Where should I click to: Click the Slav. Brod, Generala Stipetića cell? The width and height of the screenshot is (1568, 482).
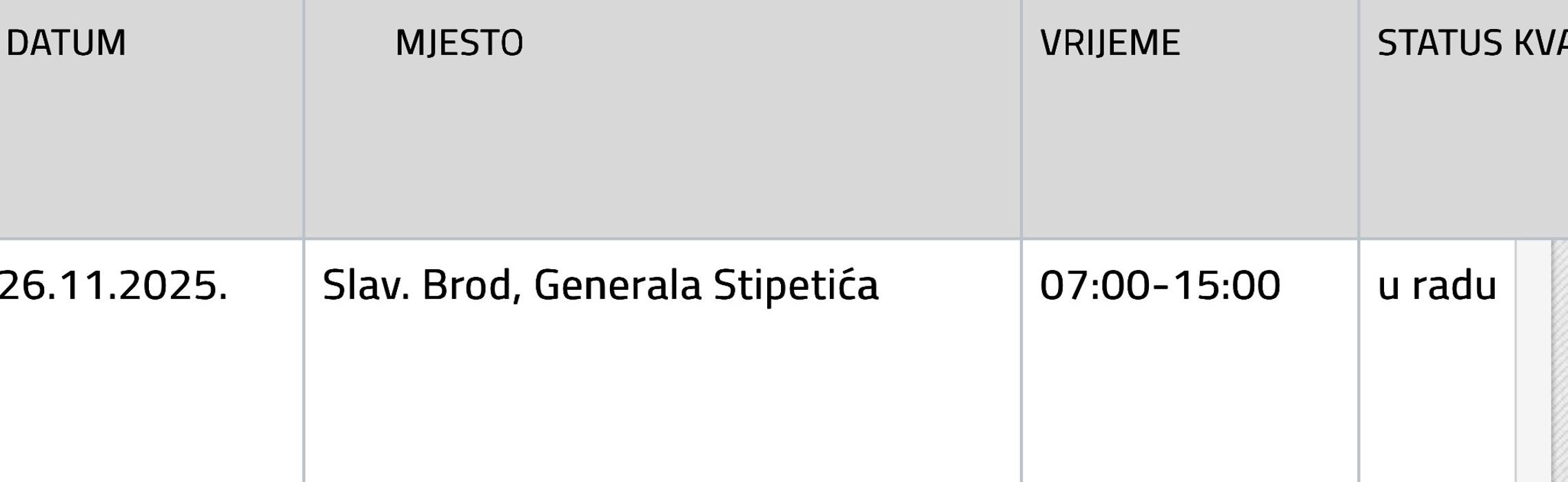tap(600, 285)
